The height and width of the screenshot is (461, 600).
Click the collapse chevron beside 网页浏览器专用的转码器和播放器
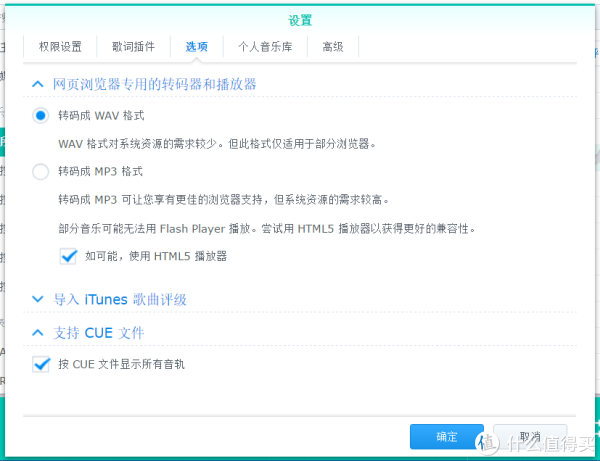(38, 84)
